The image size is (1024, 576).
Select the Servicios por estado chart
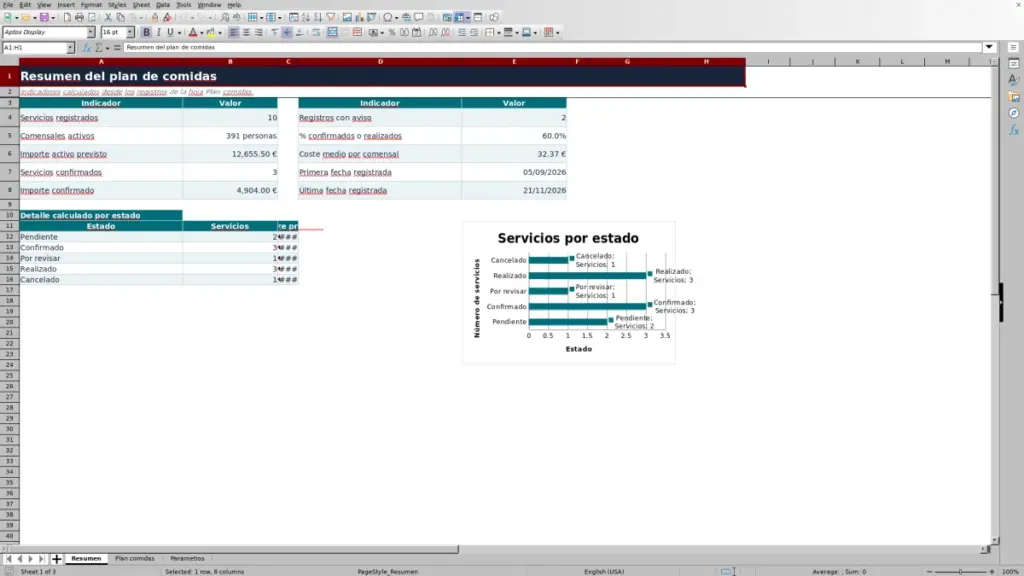tap(569, 293)
